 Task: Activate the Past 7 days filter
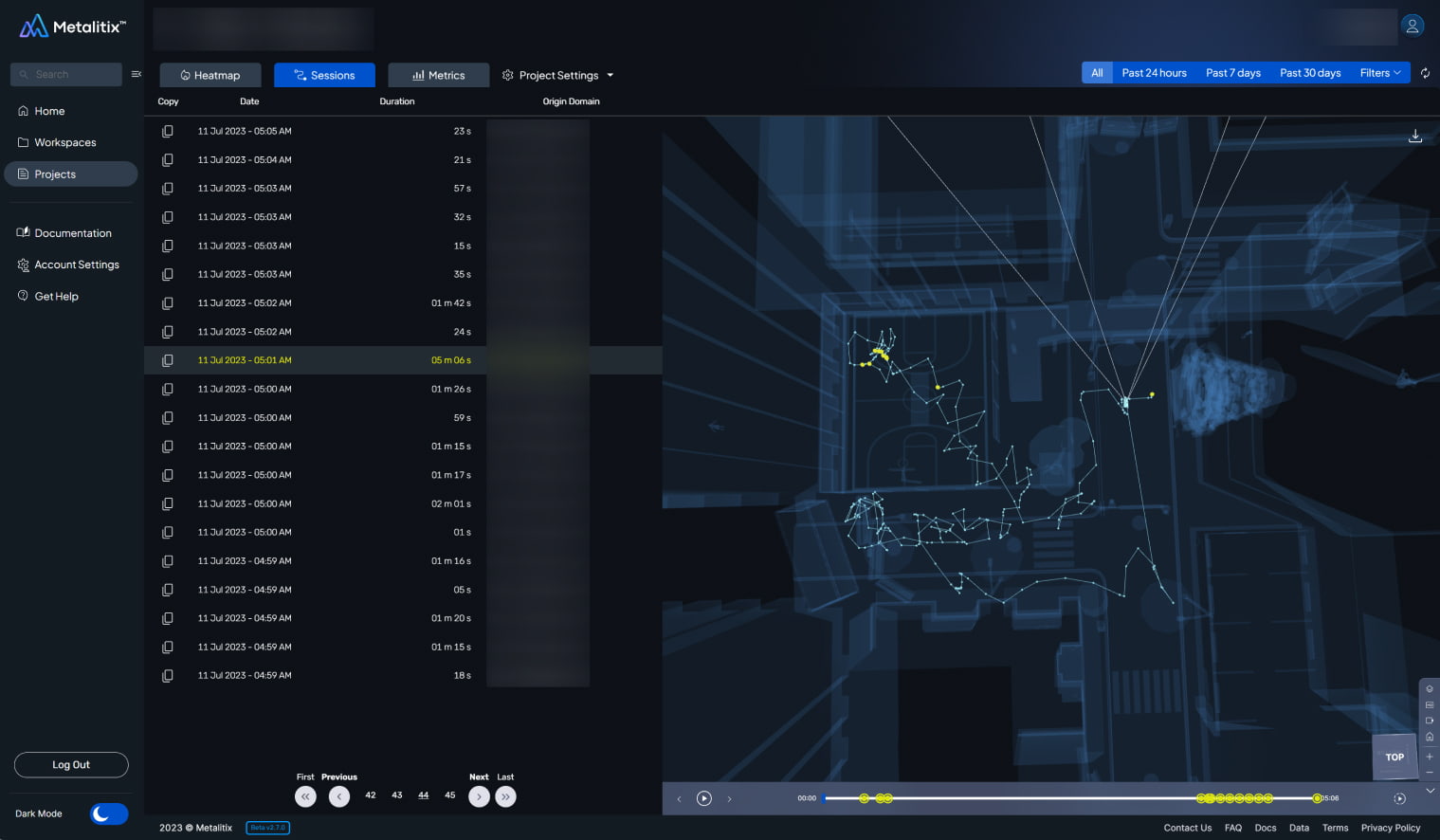click(x=1232, y=72)
